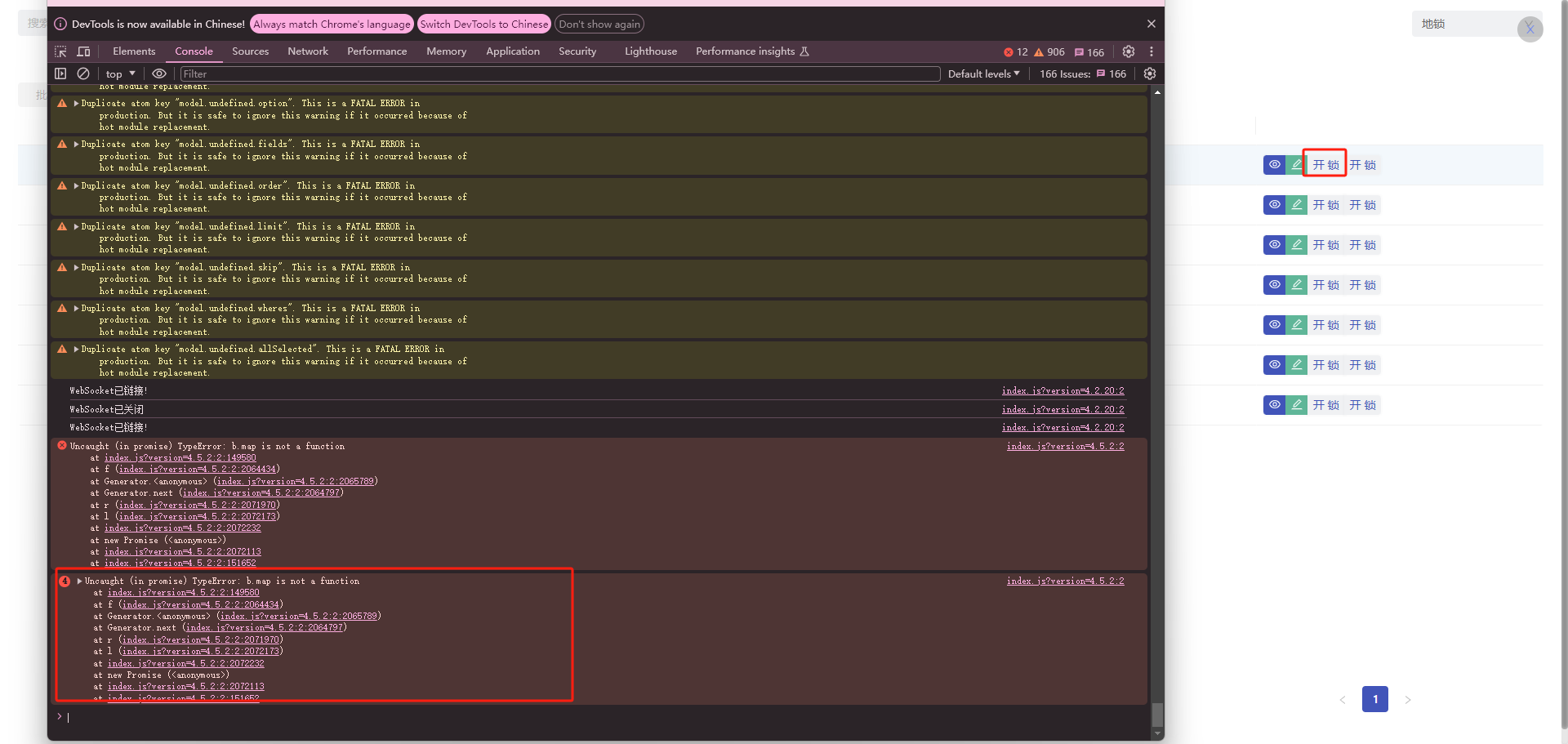Click the edit pencil icon in fourth table row
The width and height of the screenshot is (1568, 744).
click(x=1297, y=285)
